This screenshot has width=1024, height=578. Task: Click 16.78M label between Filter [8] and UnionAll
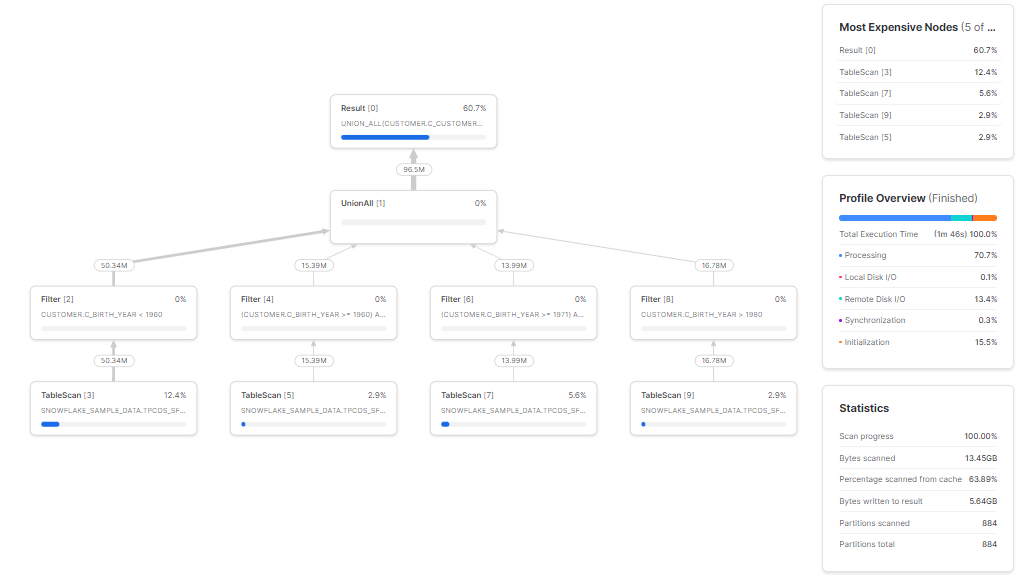pos(713,266)
